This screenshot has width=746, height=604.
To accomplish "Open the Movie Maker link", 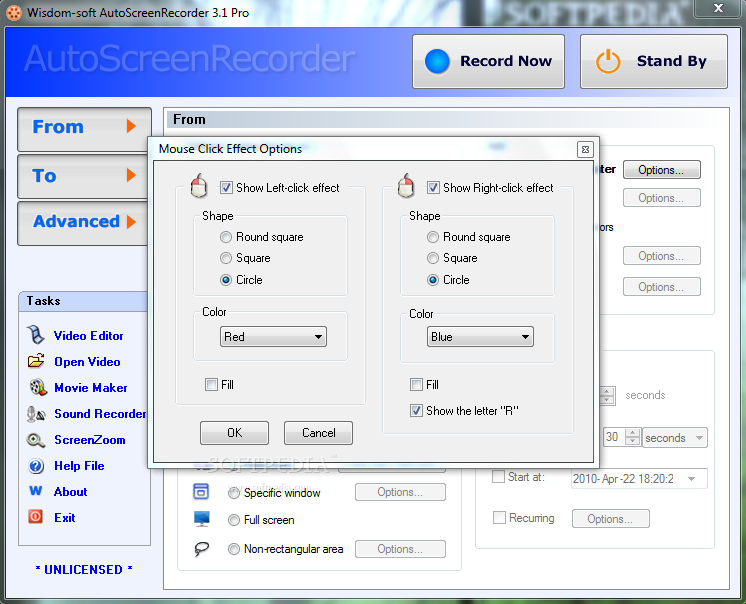I will (91, 388).
